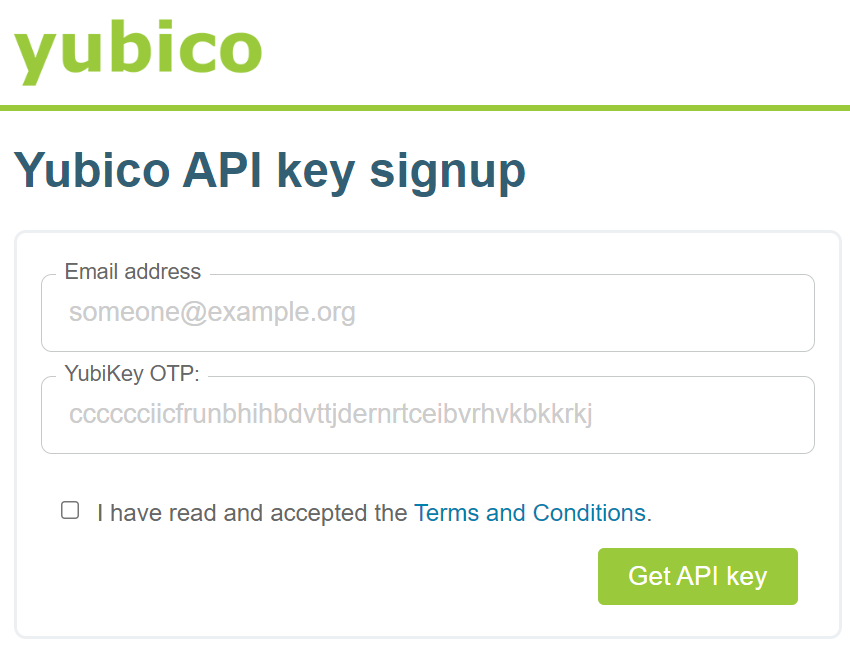
Task: Click the Email address field label
Action: tap(132, 271)
